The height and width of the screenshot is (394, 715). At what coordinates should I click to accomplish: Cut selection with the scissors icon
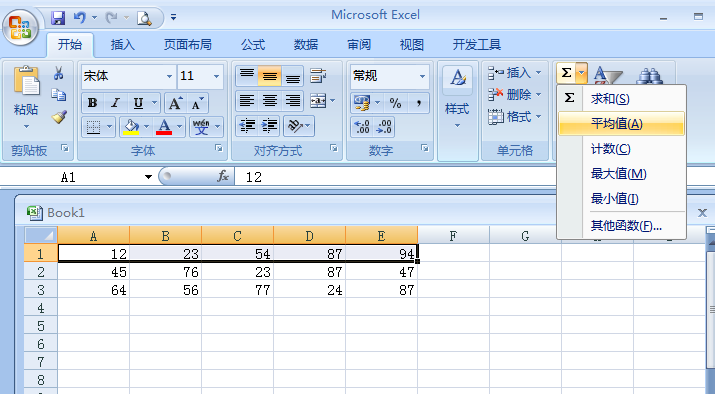click(x=58, y=73)
